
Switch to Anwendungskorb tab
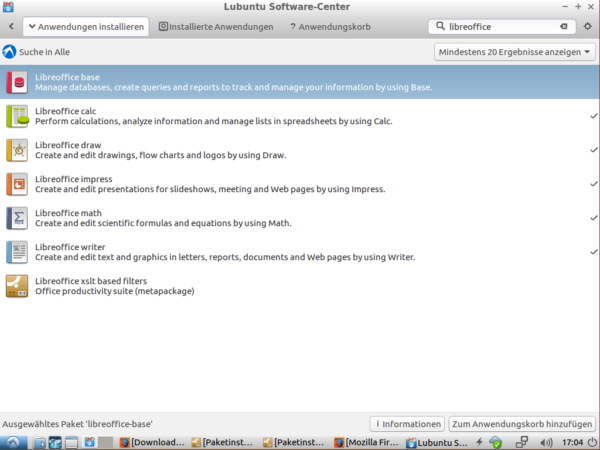click(x=330, y=26)
